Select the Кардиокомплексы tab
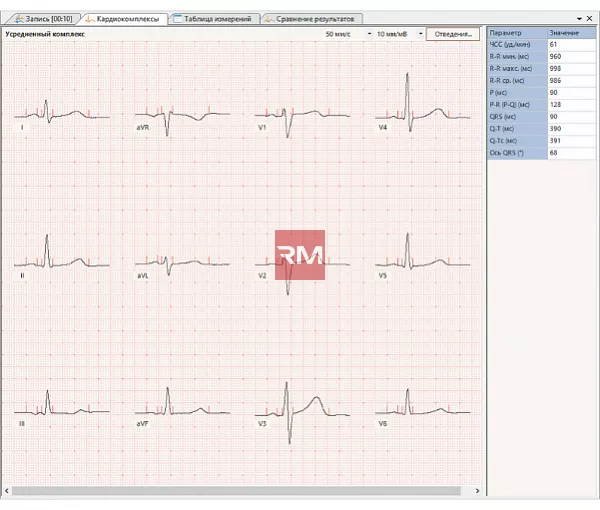Viewport: 600px width, 510px height. pyautogui.click(x=125, y=19)
